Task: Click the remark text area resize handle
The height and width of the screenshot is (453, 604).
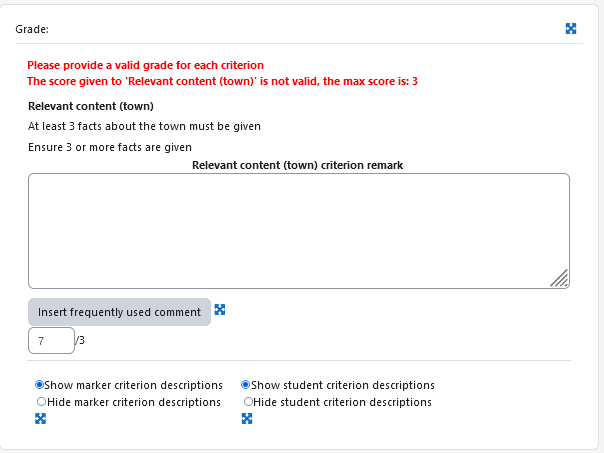Action: (x=559, y=278)
